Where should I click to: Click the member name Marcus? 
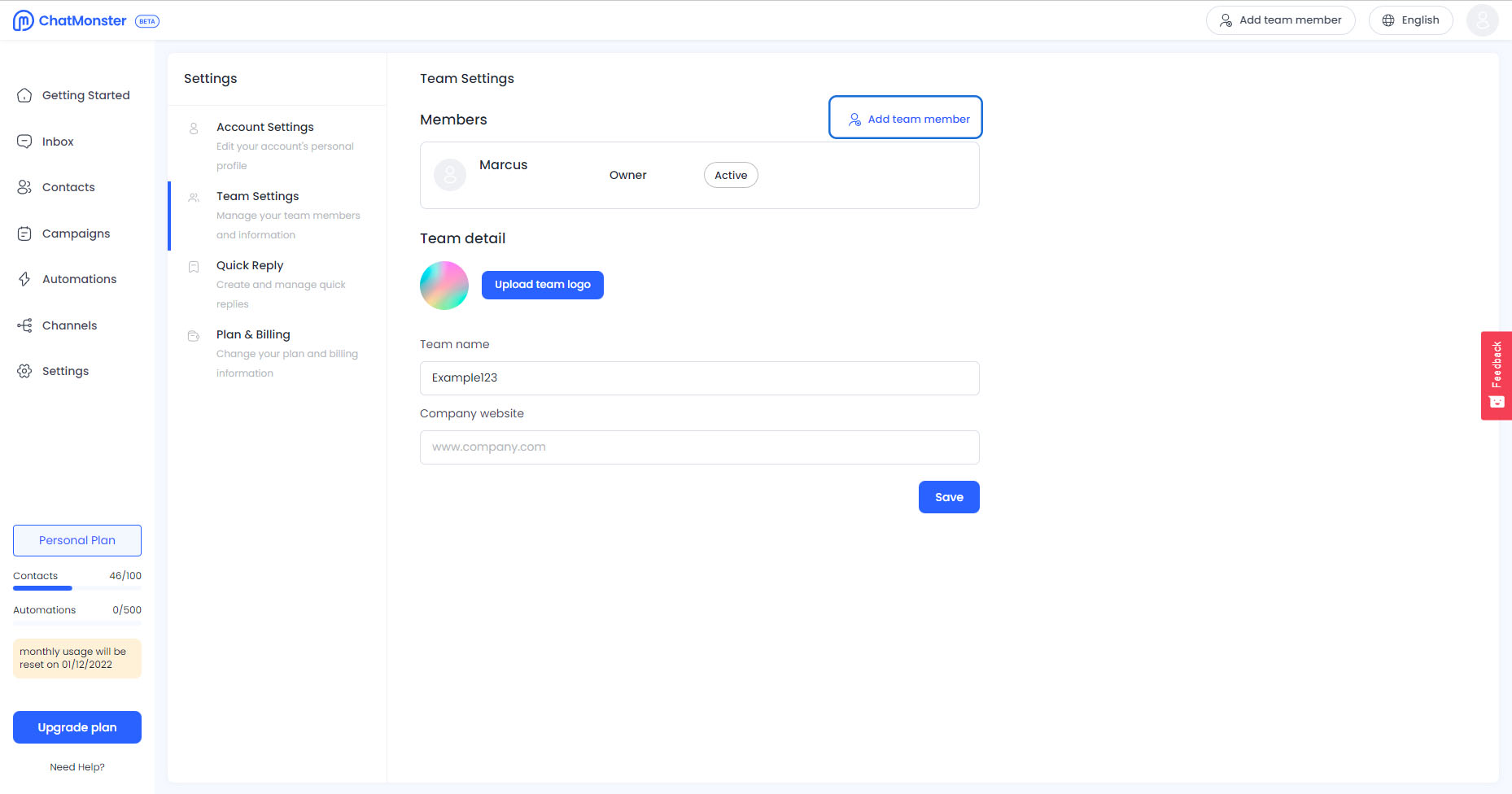(503, 165)
